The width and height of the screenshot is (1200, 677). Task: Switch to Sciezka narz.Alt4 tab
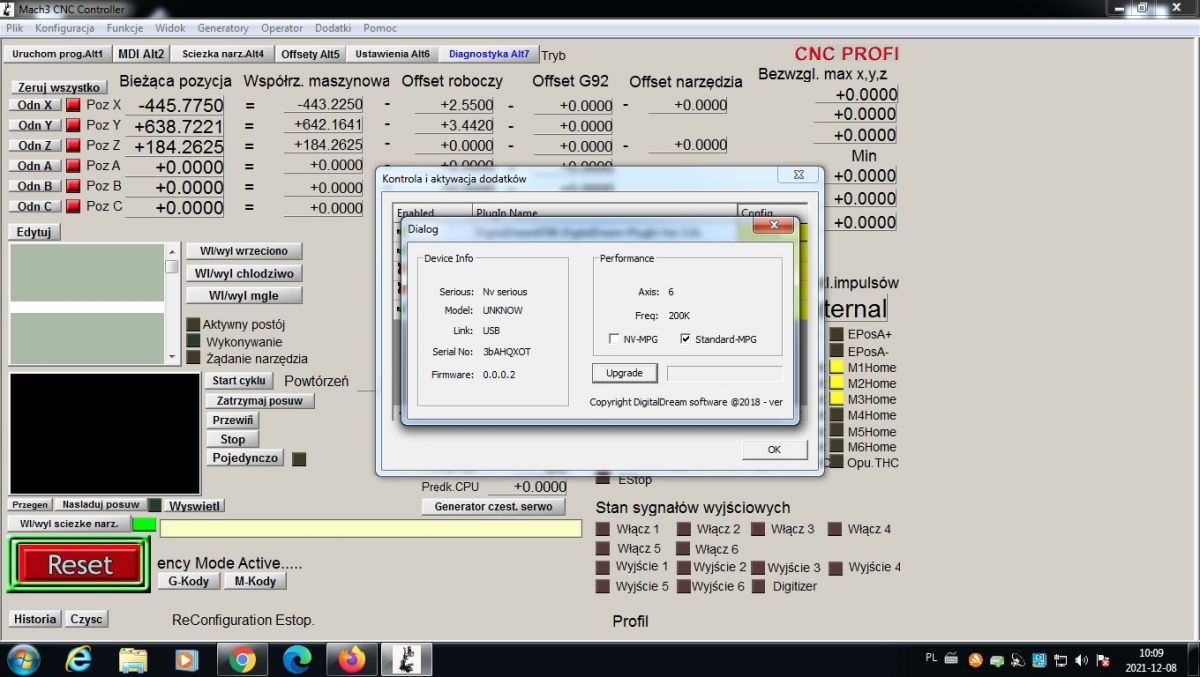(x=223, y=54)
